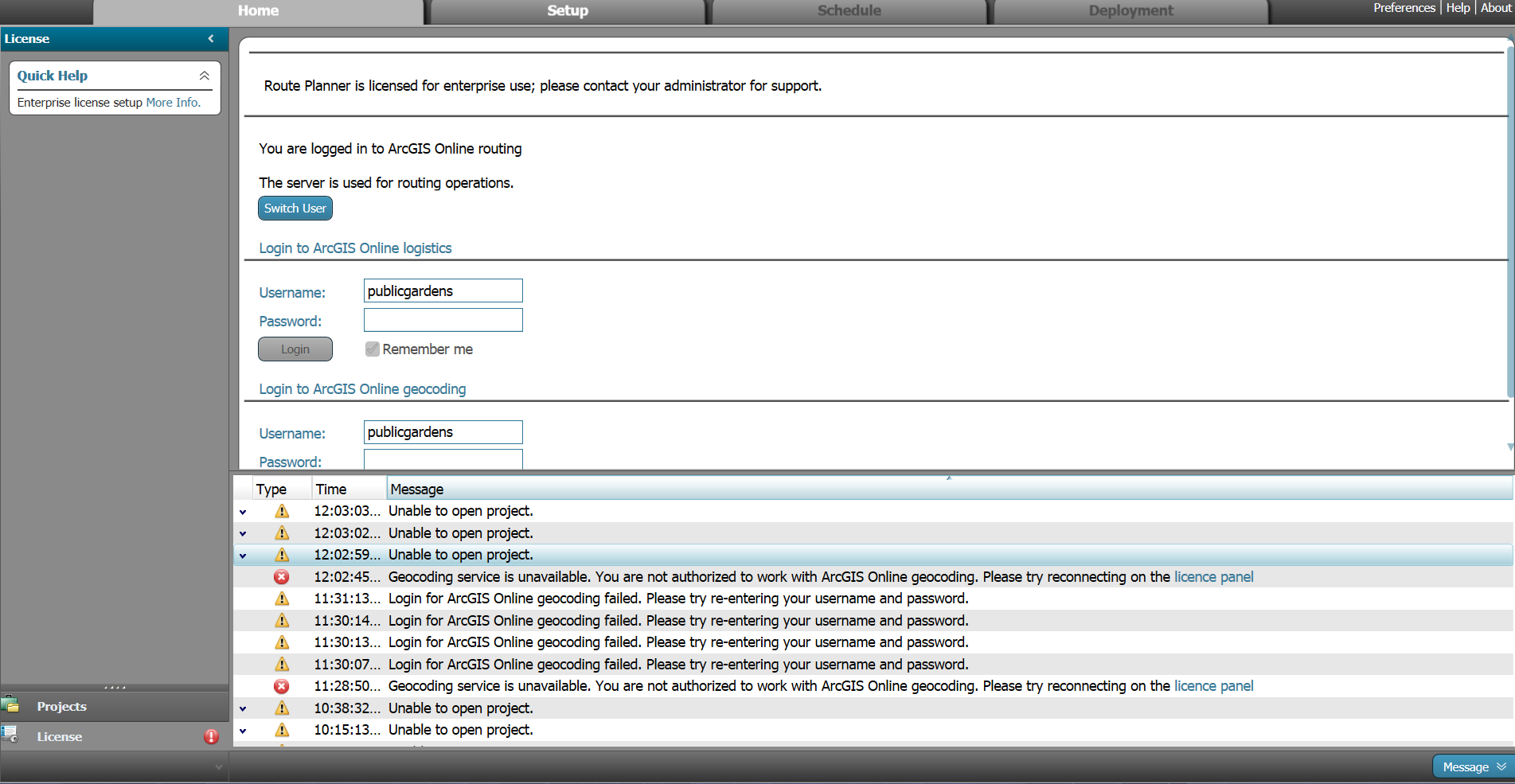Click warning icon of the 12:03:03 message
The height and width of the screenshot is (784, 1515).
(x=282, y=511)
